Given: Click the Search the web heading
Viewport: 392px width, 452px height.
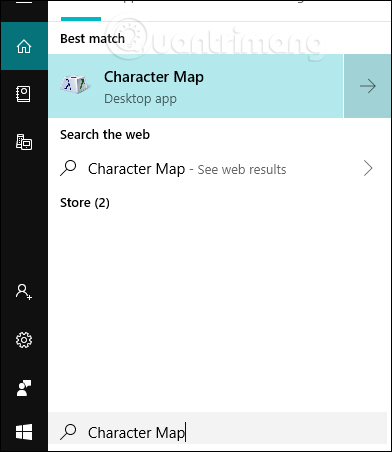Looking at the screenshot, I should (x=105, y=135).
